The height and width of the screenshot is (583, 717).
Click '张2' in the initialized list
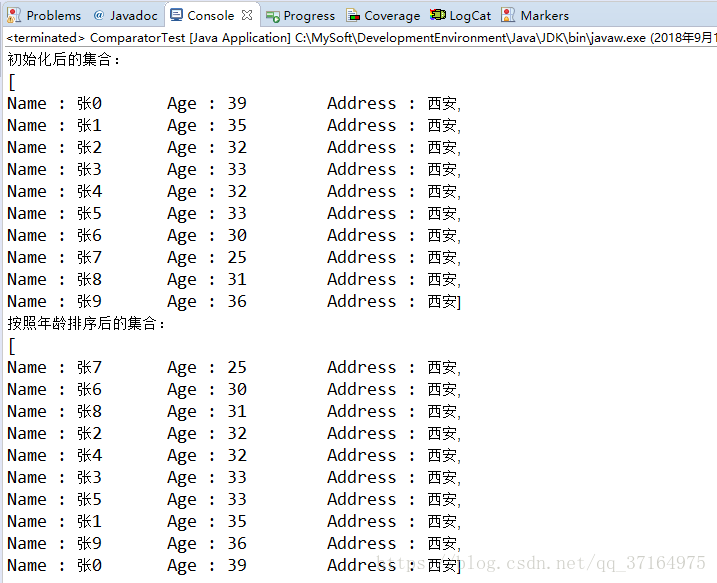pyautogui.click(x=89, y=147)
